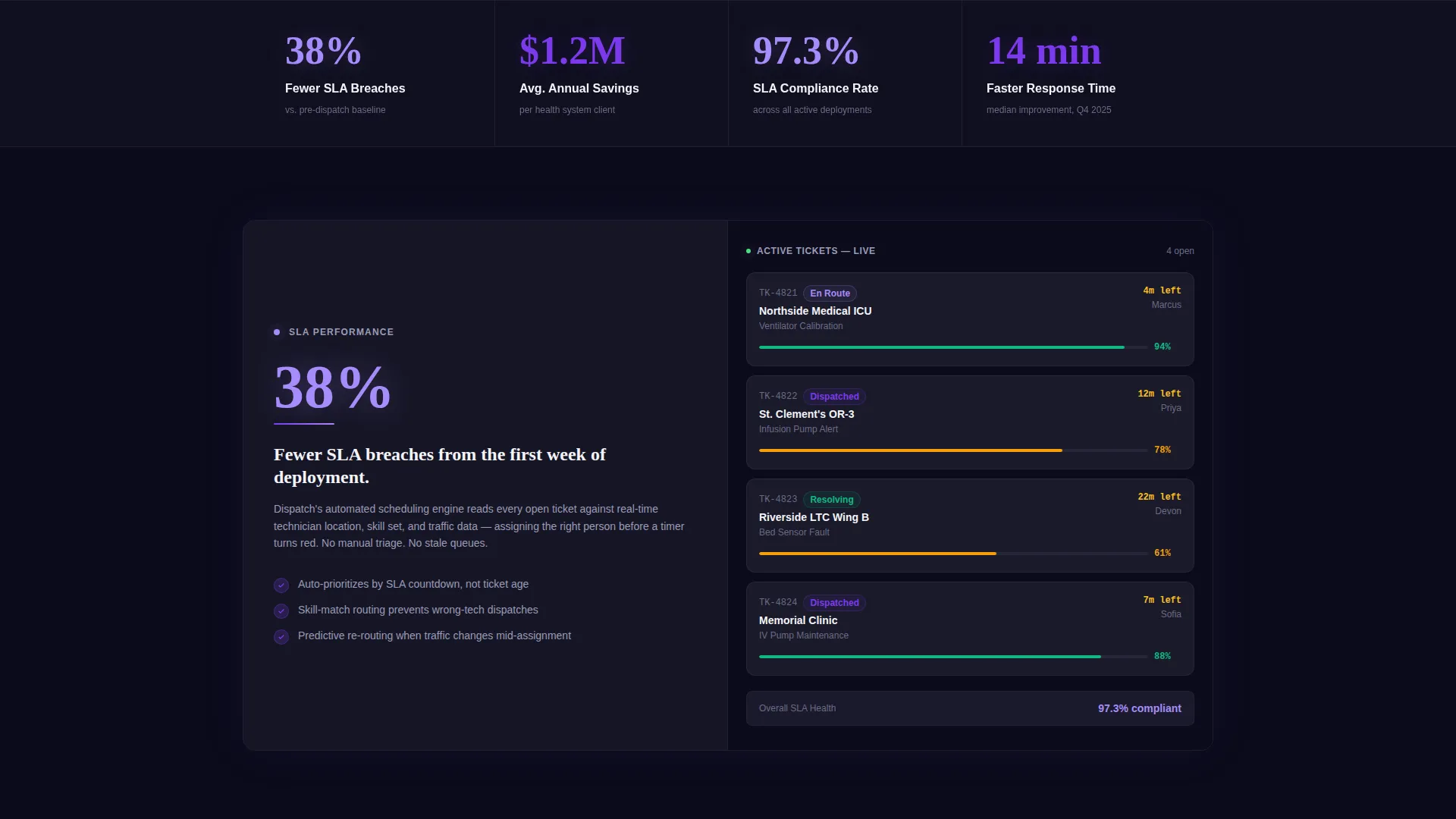The image size is (1456, 819).
Task: Click the 22m left countdown
Action: point(1159,497)
